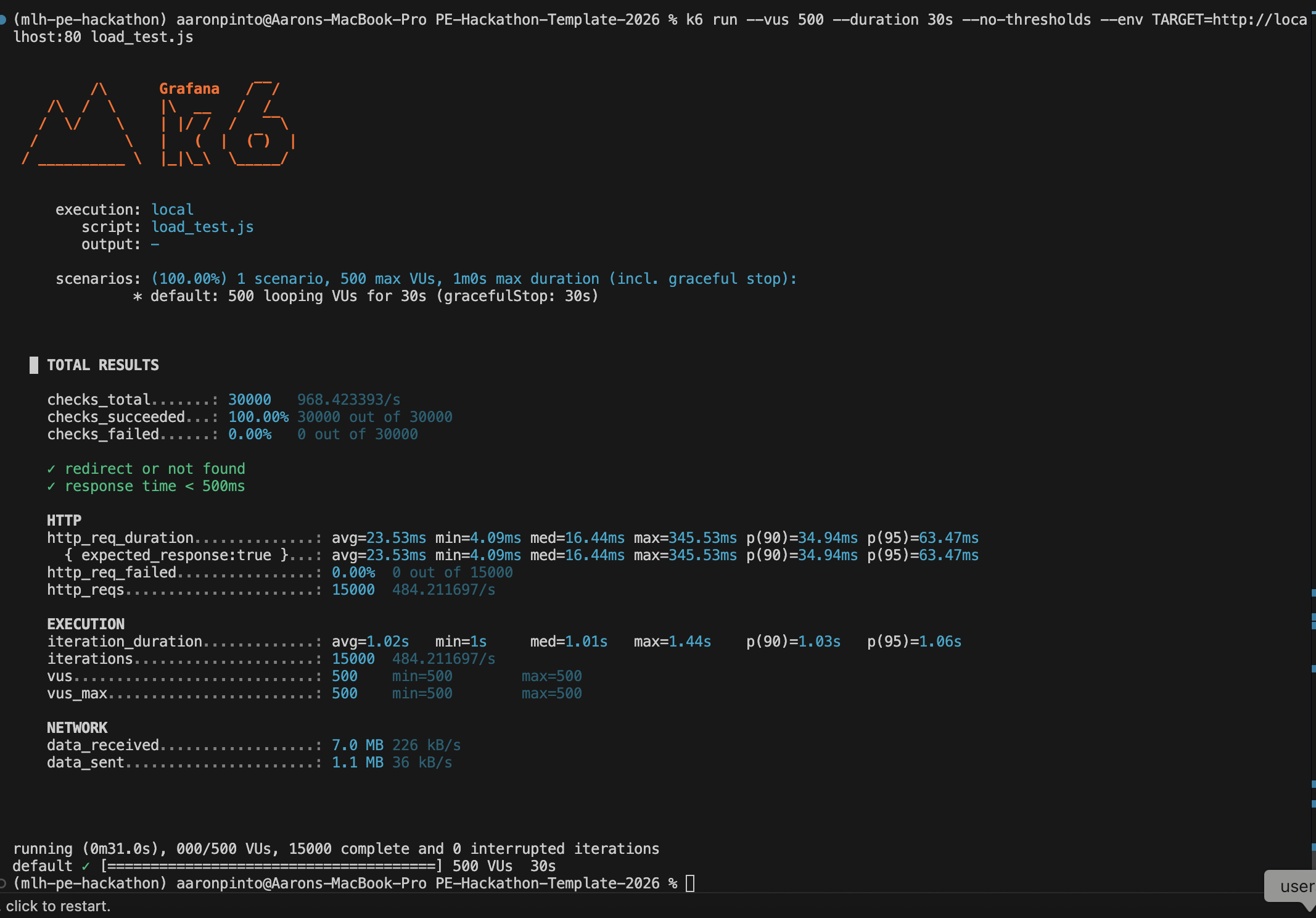The height and width of the screenshot is (918, 1316).
Task: Click the 'click to restart.' message
Action: (x=59, y=906)
